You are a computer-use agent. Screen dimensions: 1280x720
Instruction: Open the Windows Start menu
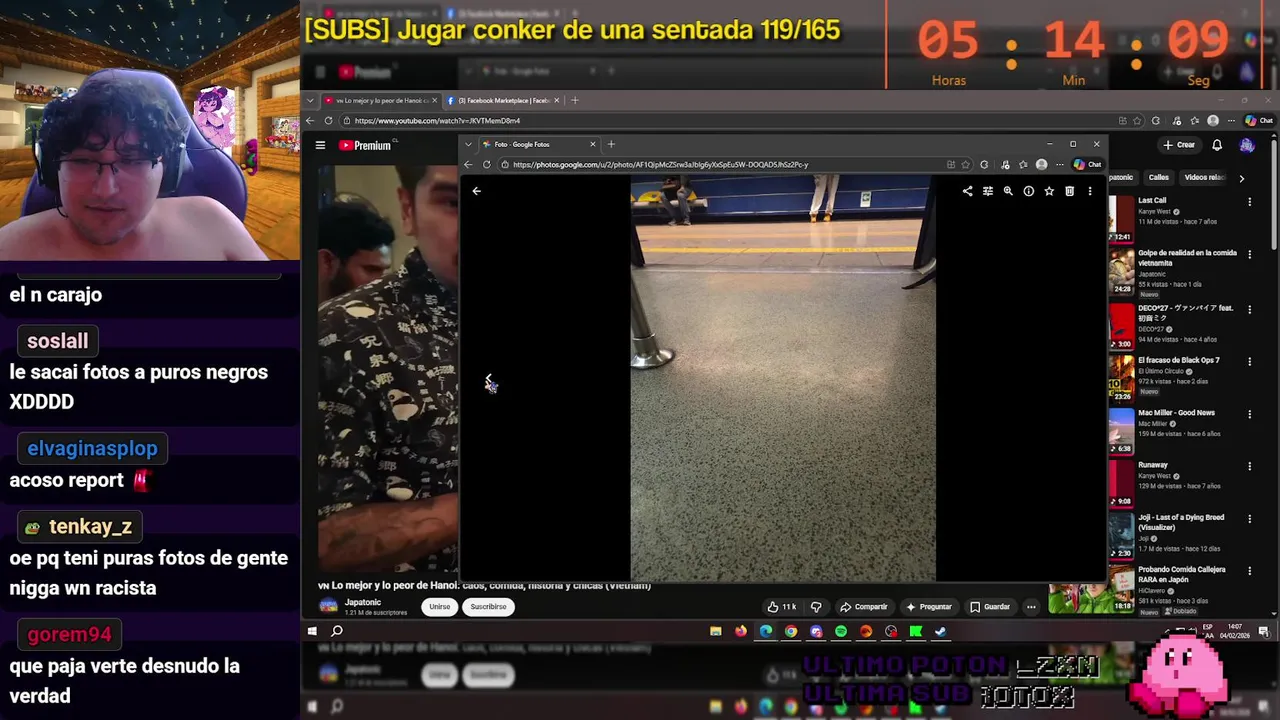tap(312, 631)
